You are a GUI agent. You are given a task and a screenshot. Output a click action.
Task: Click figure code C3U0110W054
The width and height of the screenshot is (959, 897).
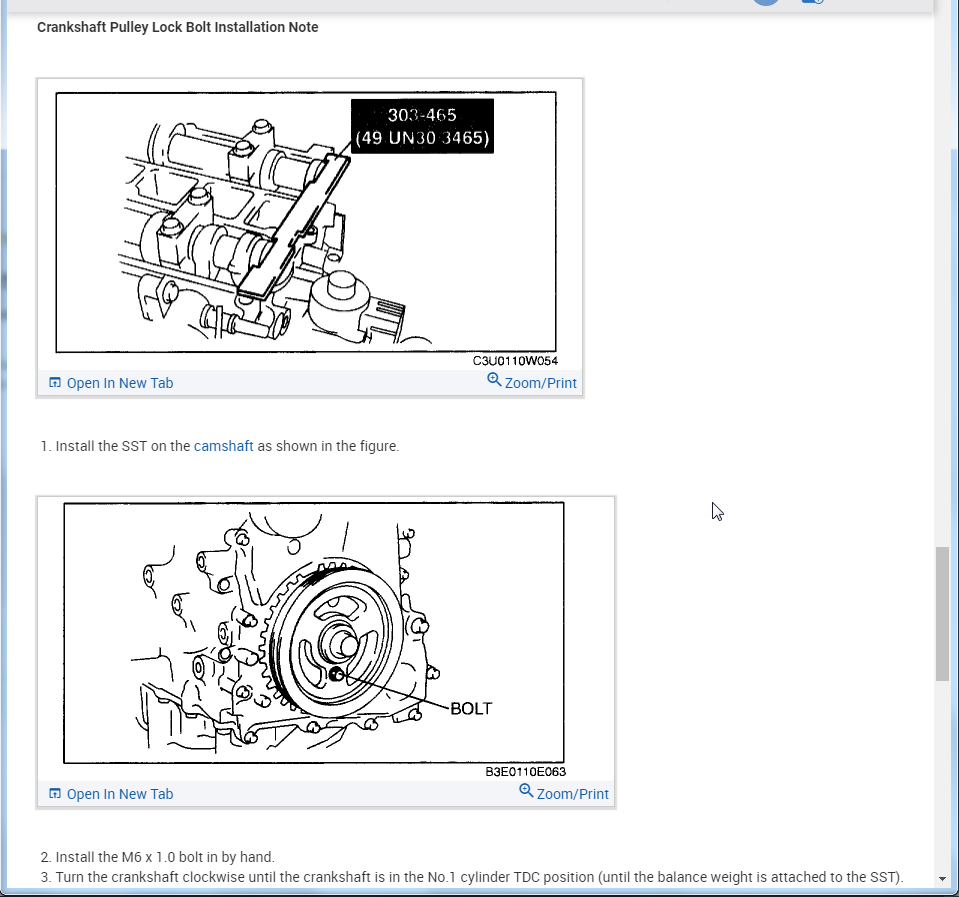pos(515,361)
